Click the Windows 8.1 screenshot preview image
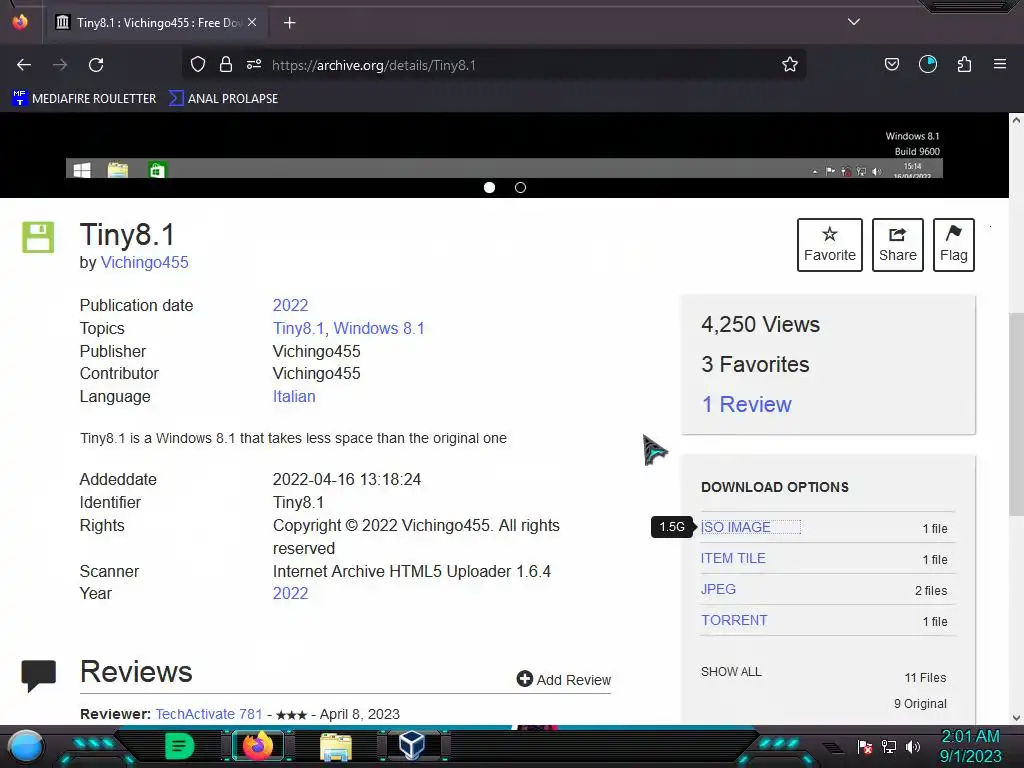This screenshot has width=1024, height=768. [x=504, y=147]
